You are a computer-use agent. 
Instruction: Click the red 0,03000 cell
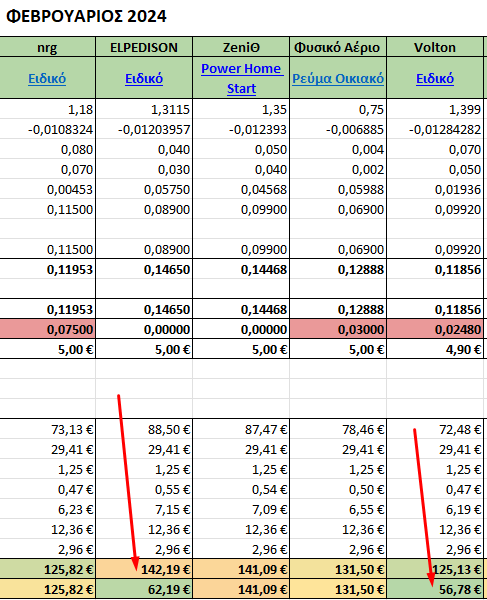tap(338, 329)
